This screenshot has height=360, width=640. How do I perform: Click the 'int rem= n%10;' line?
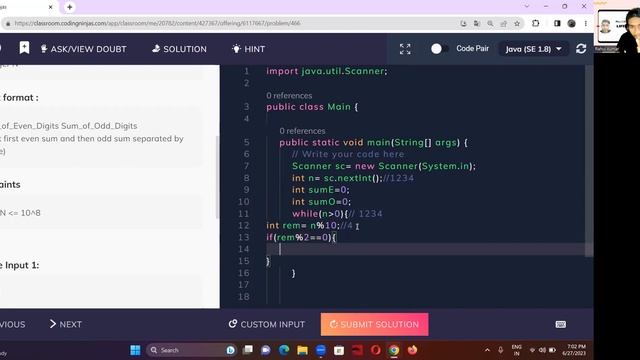click(303, 225)
